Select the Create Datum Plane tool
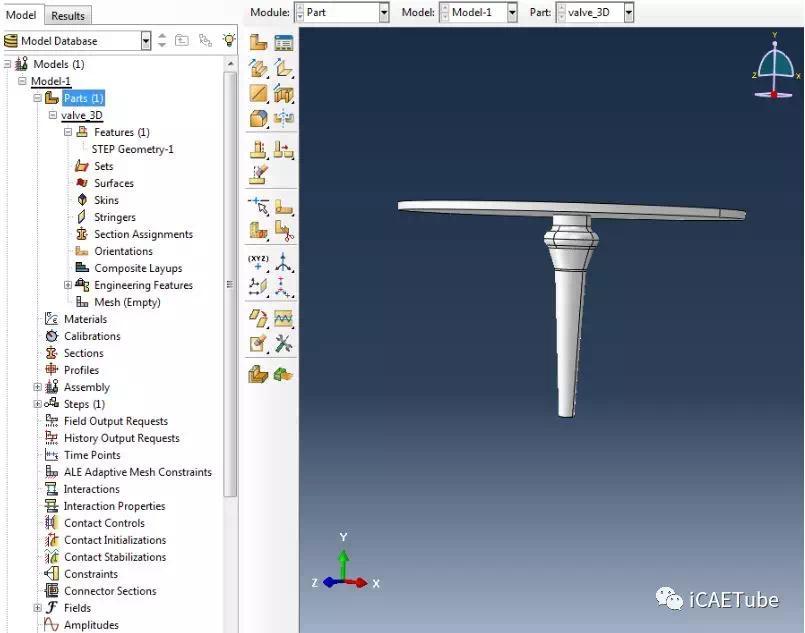805x633 pixels. (258, 286)
